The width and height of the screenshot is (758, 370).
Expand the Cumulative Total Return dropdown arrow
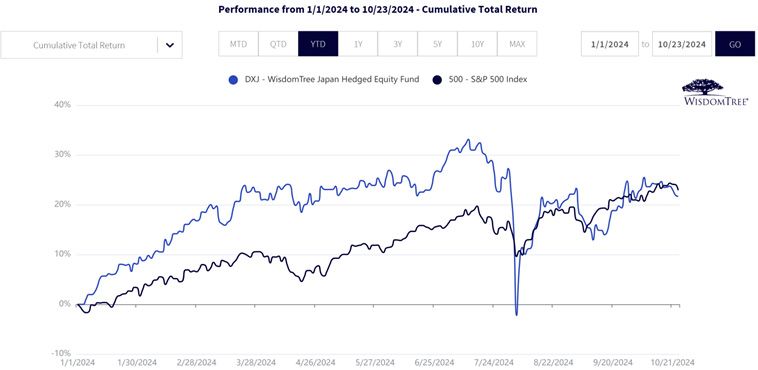pos(170,45)
